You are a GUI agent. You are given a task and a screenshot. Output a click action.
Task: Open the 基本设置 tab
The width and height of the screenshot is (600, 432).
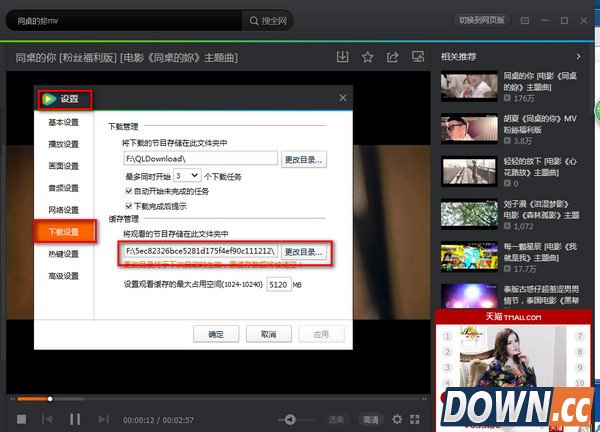click(64, 122)
